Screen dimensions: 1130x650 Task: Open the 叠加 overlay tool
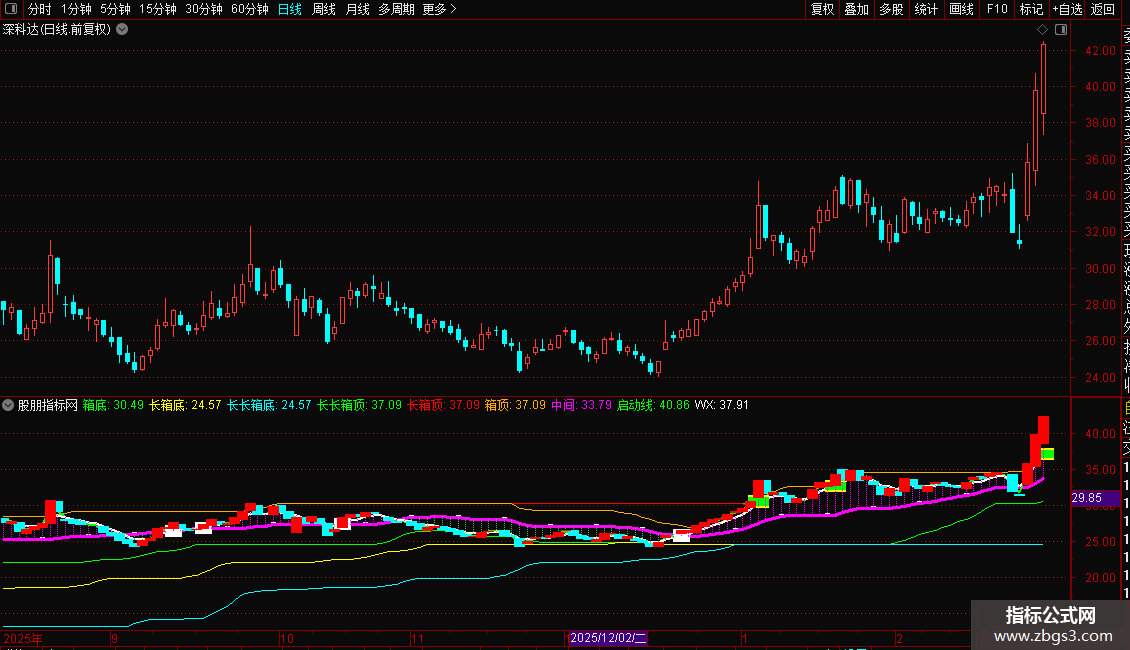pos(856,9)
